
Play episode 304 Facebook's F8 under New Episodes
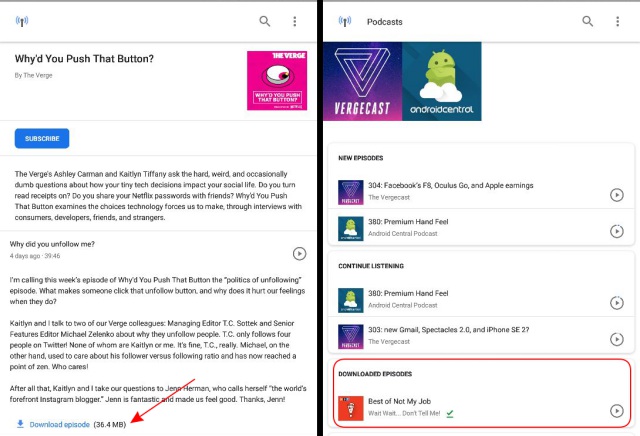(x=616, y=195)
